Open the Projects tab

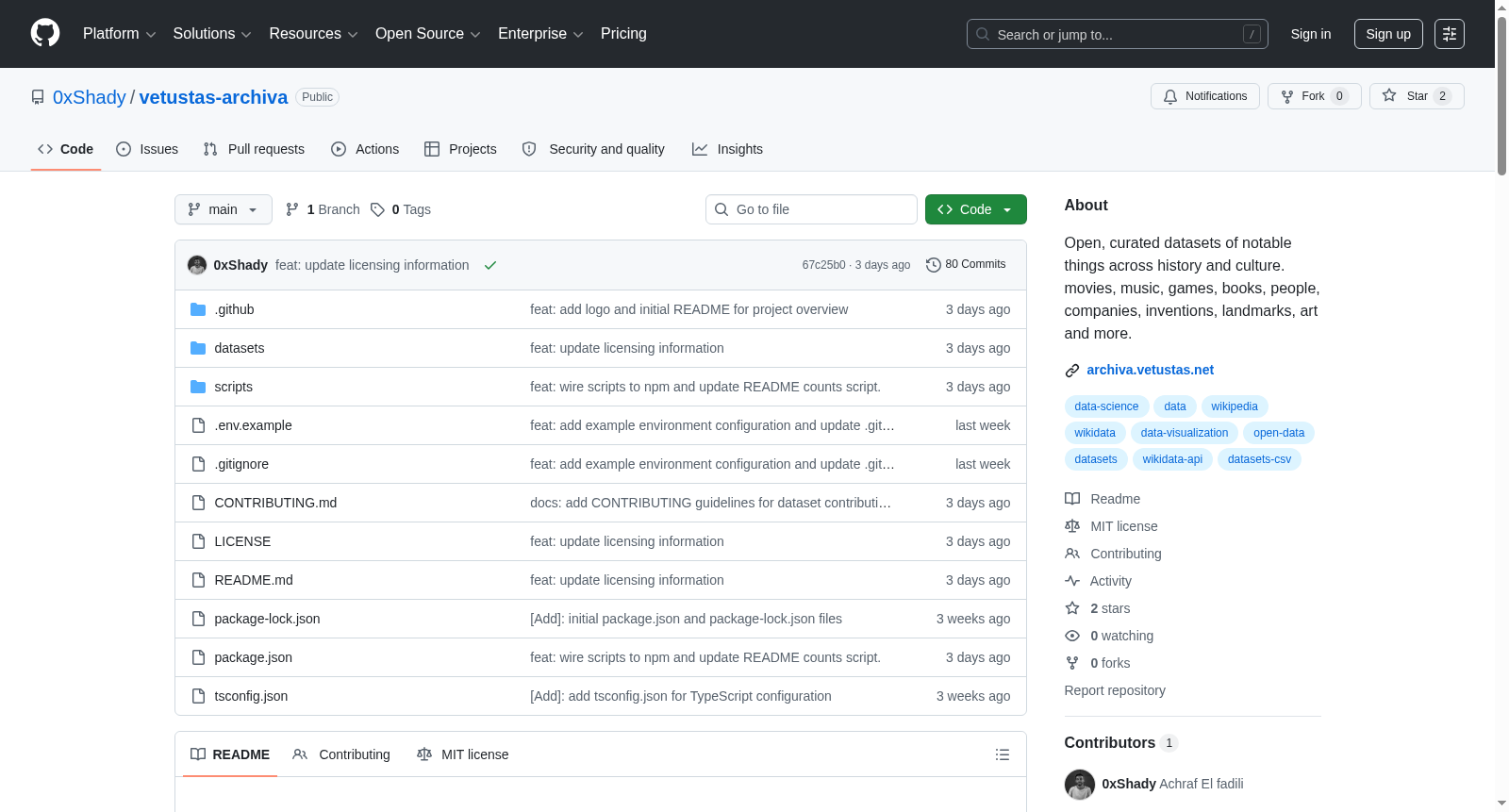point(460,149)
